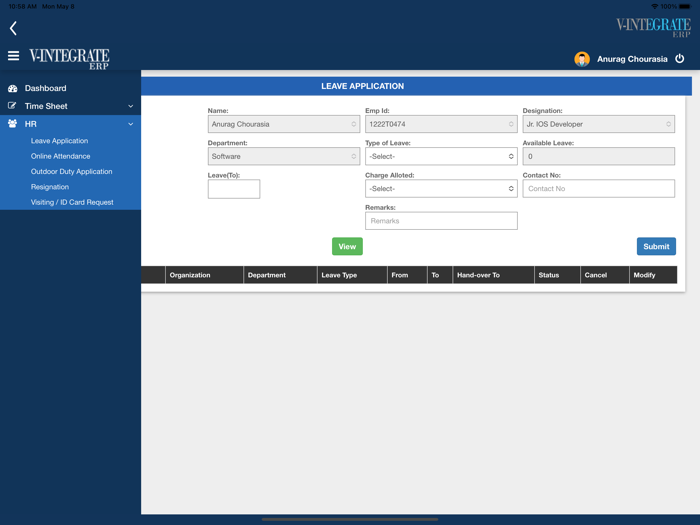Image resolution: width=700 pixels, height=525 pixels.
Task: Open Leave Application submenu link
Action: (59, 141)
